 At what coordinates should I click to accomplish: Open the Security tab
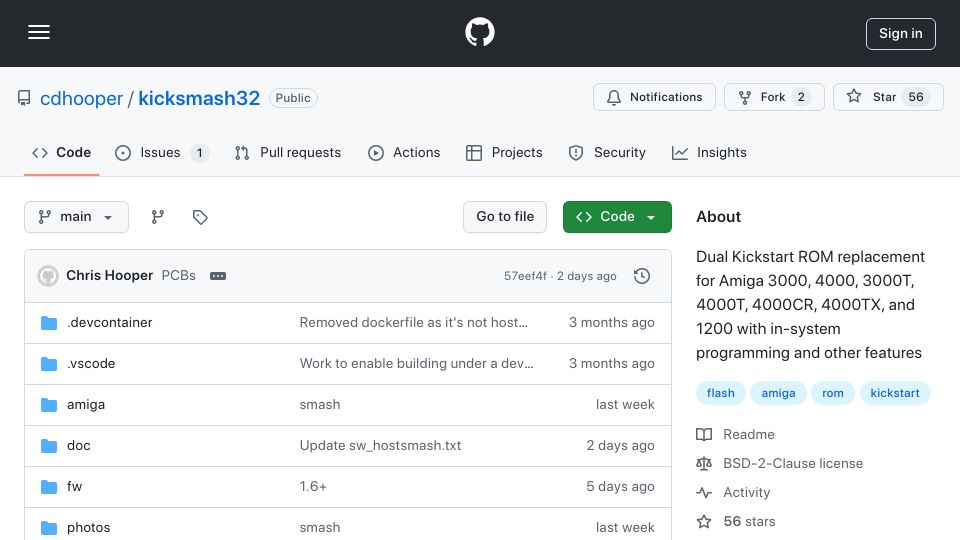click(607, 152)
